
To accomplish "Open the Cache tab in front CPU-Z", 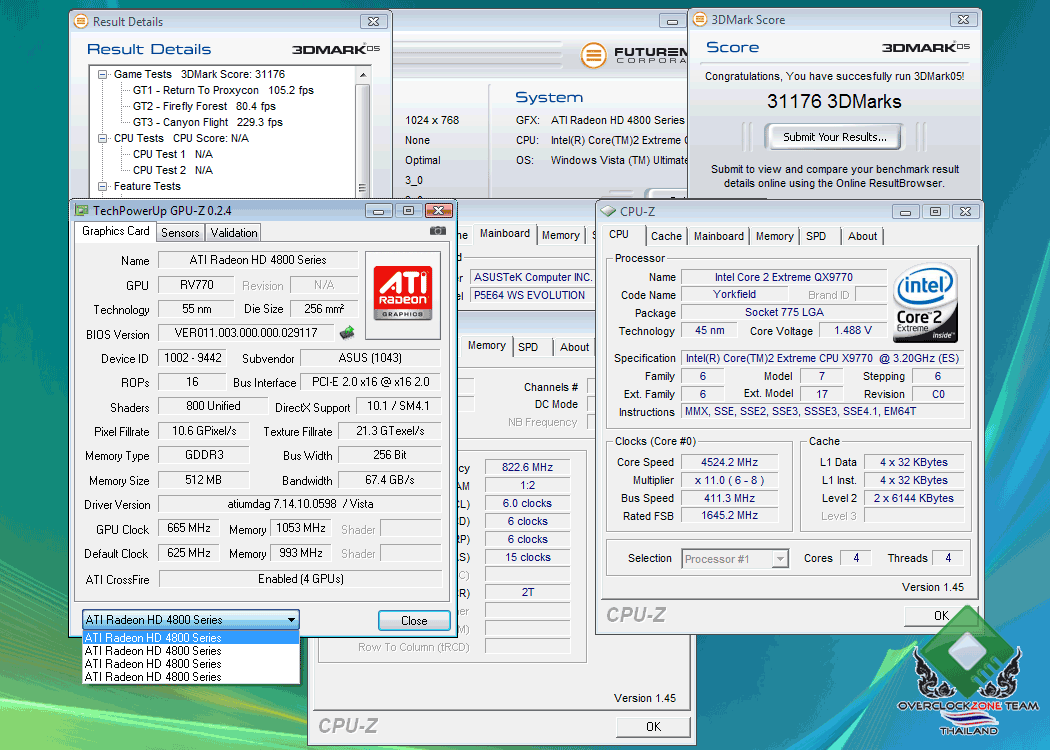I will pos(666,236).
